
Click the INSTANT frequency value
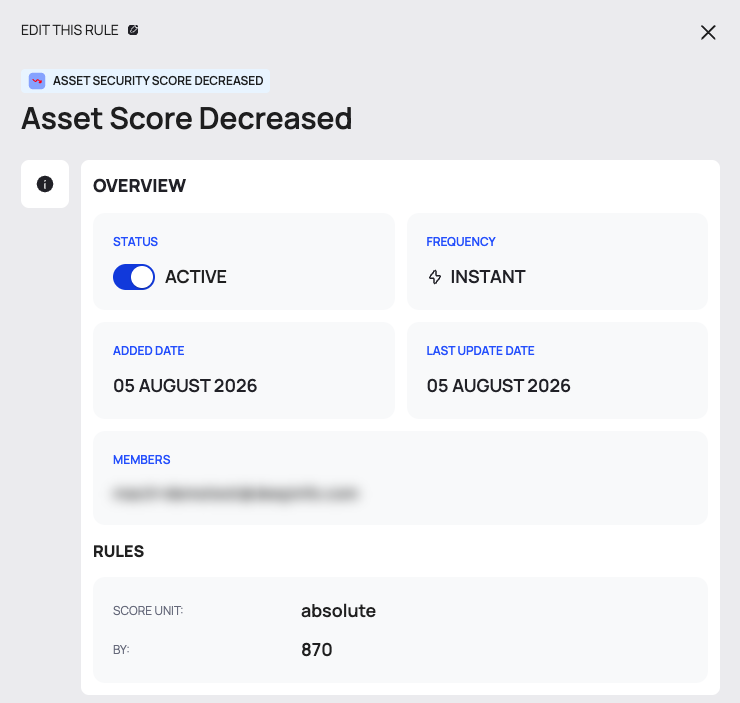488,277
